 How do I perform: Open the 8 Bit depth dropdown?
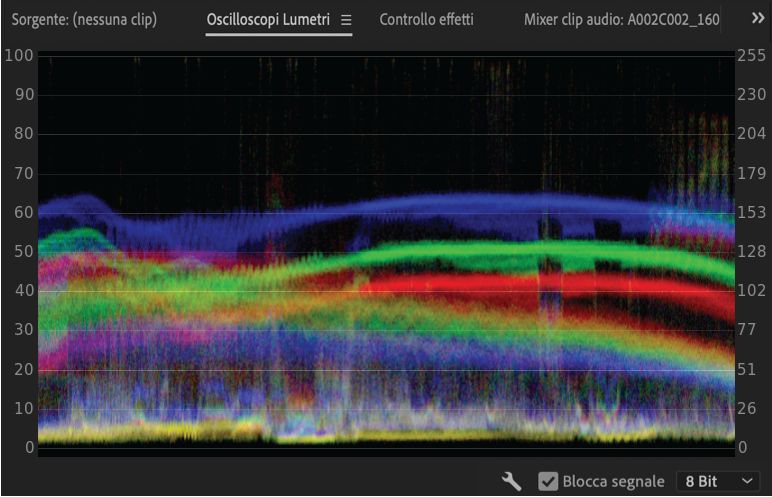click(x=718, y=481)
